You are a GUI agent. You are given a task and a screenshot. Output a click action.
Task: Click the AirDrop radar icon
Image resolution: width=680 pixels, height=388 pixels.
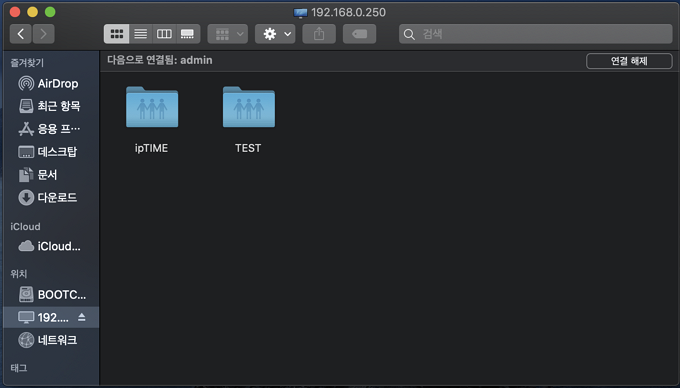[x=26, y=83]
